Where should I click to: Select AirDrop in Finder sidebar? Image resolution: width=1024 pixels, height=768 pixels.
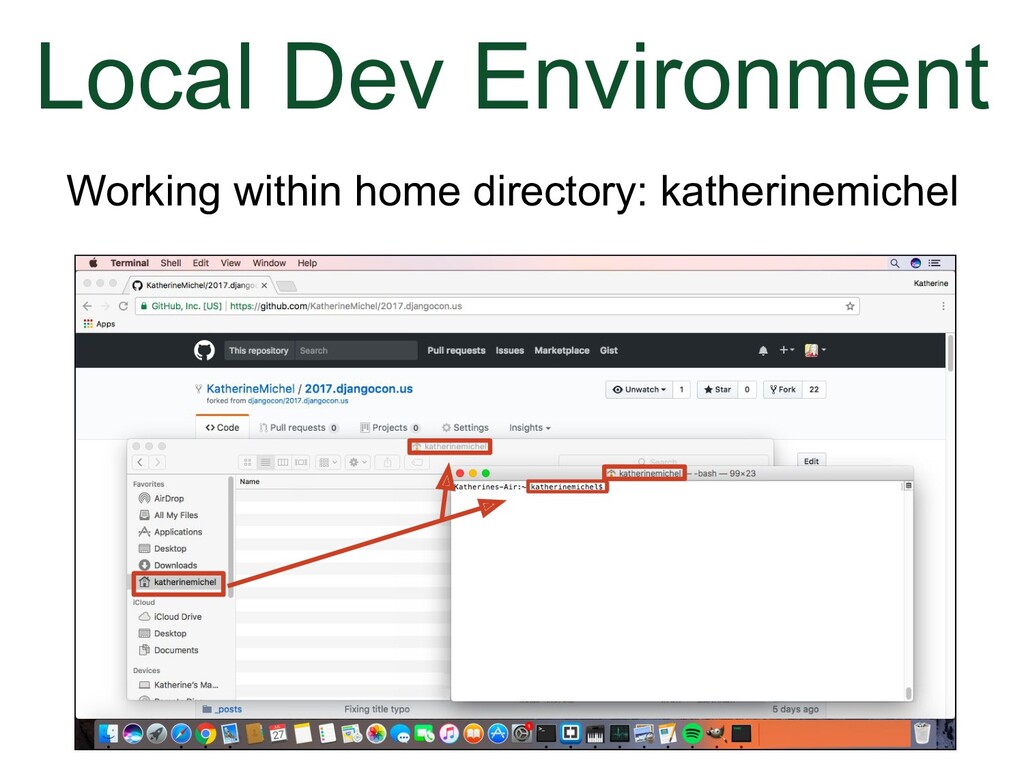point(168,498)
